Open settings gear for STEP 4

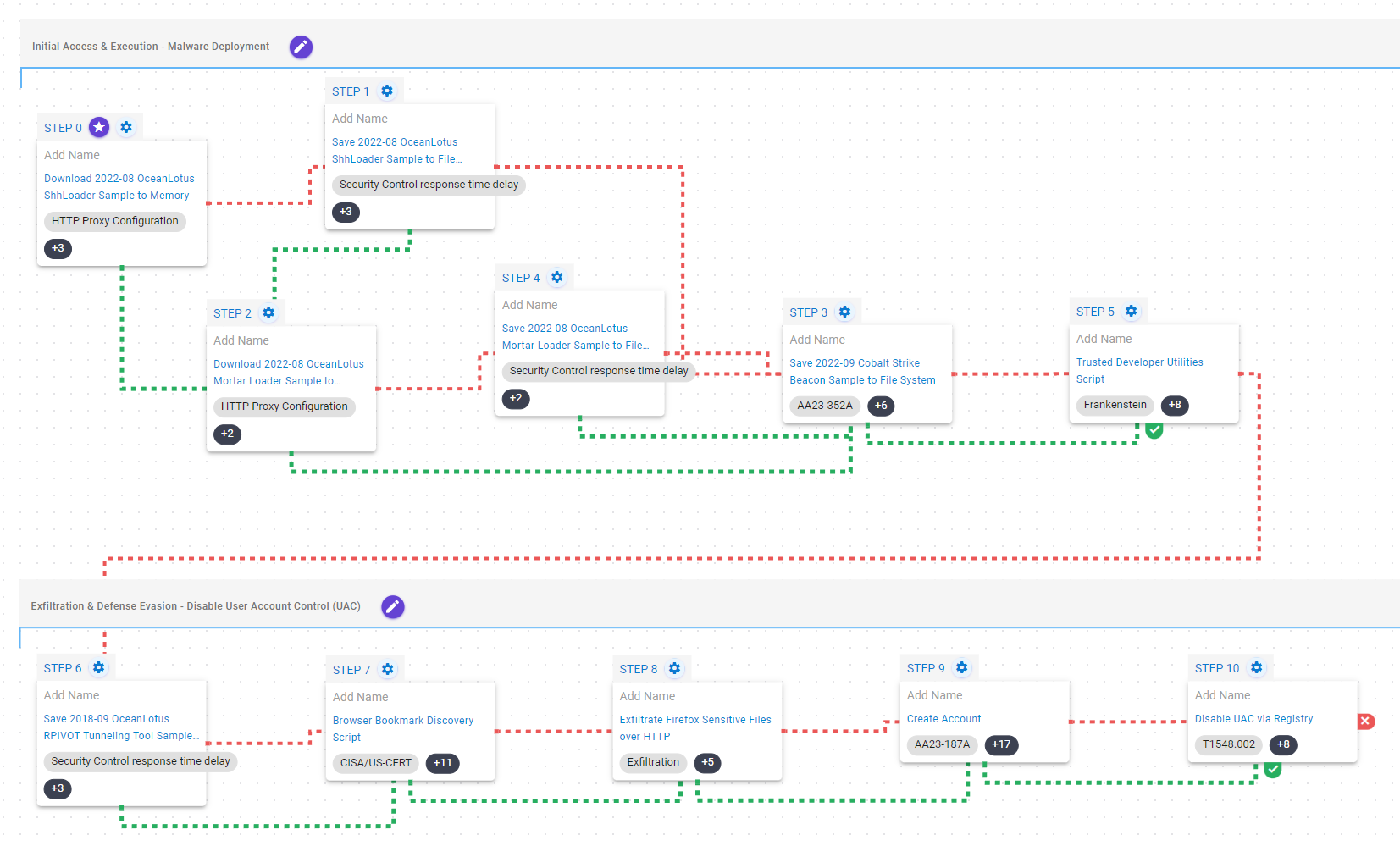[x=557, y=278]
